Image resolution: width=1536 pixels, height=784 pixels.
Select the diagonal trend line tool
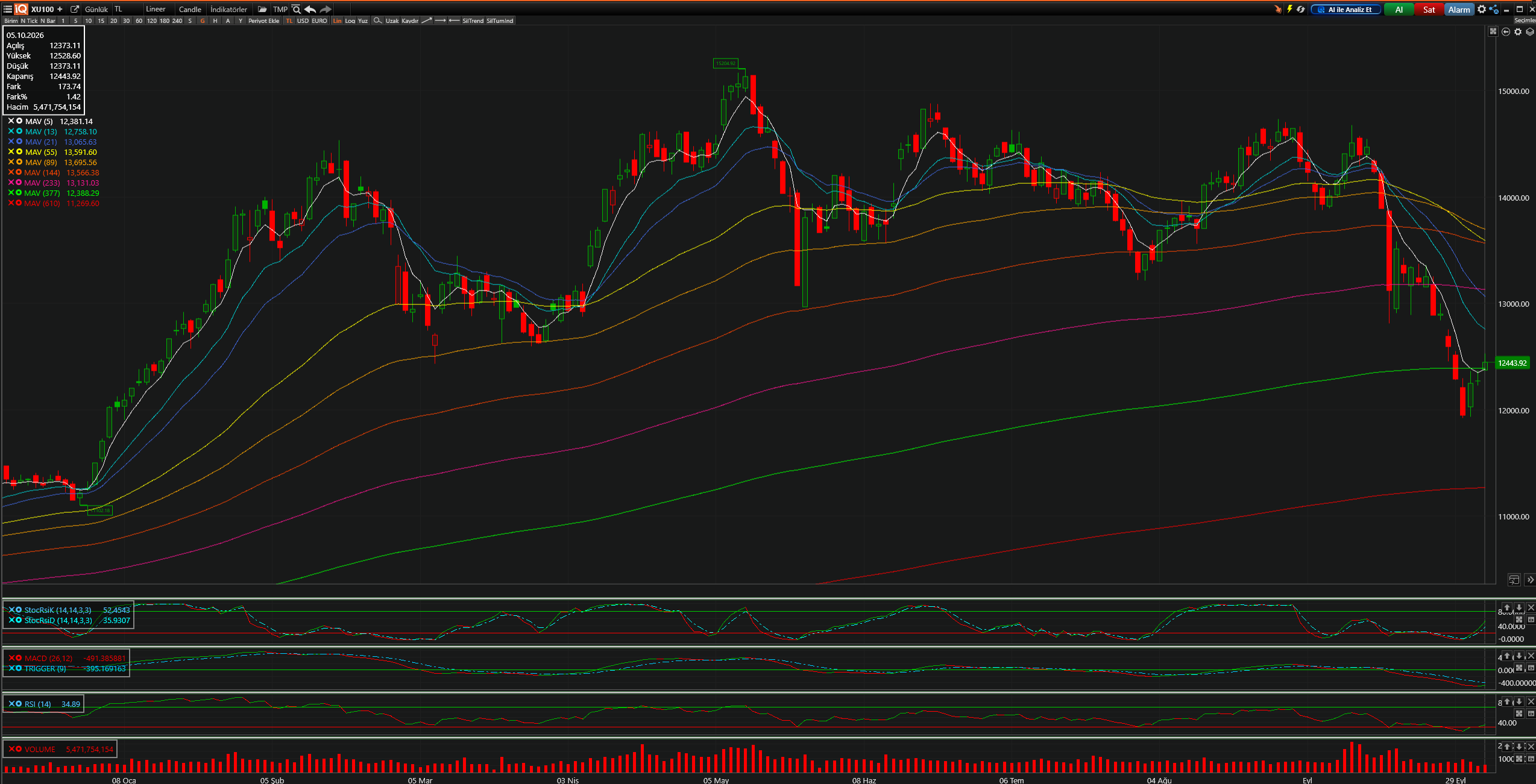426,20
